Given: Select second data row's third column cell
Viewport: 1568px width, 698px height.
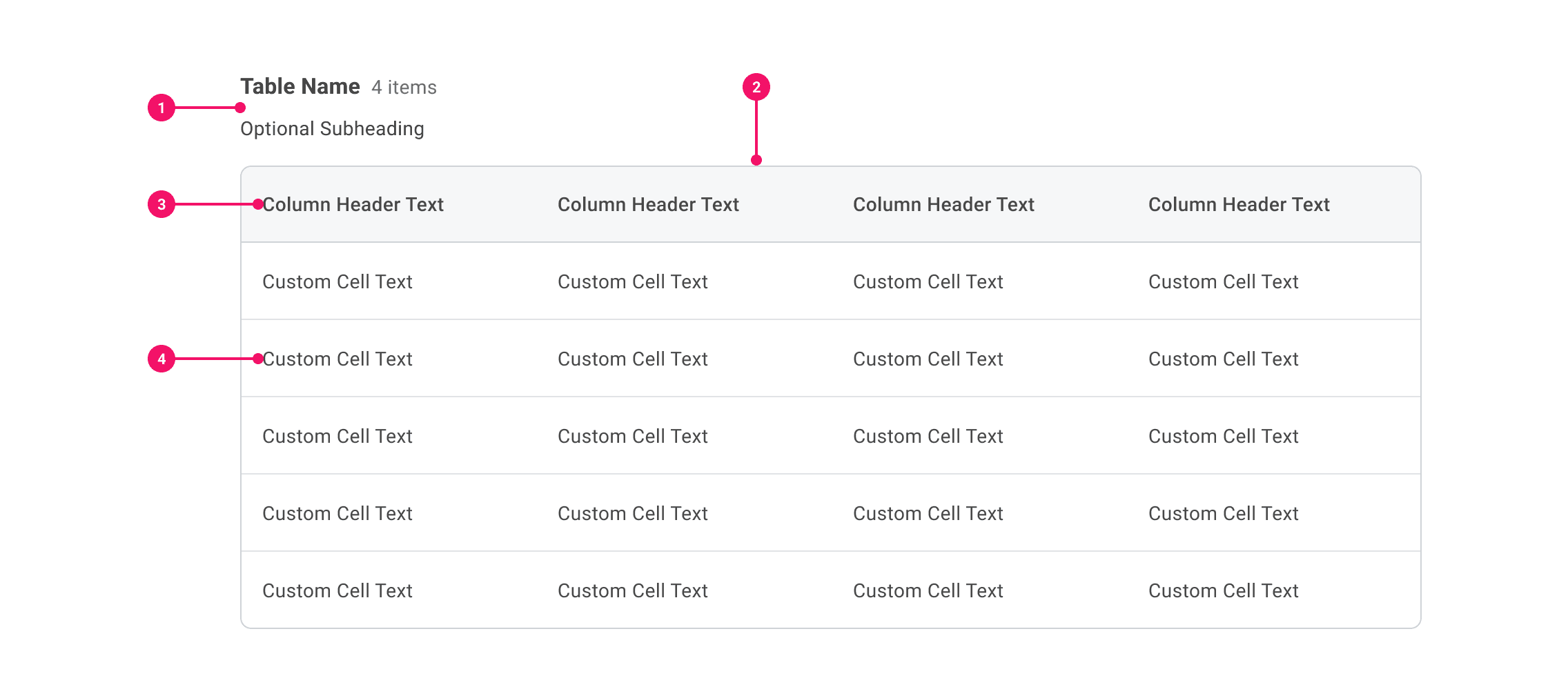Looking at the screenshot, I should 928,359.
